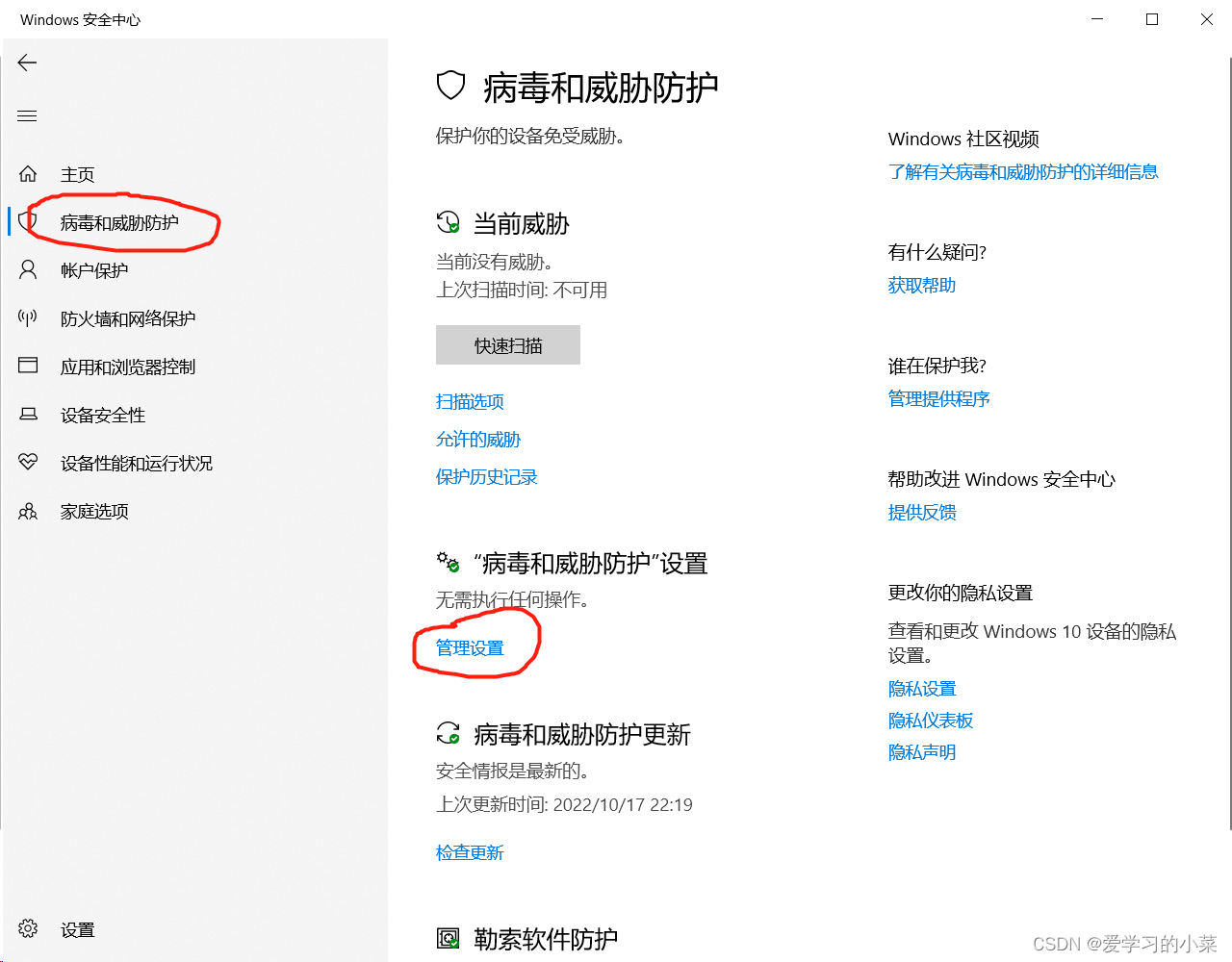The height and width of the screenshot is (962, 1232).
Task: Click the 管理设置 link
Action: (x=470, y=647)
